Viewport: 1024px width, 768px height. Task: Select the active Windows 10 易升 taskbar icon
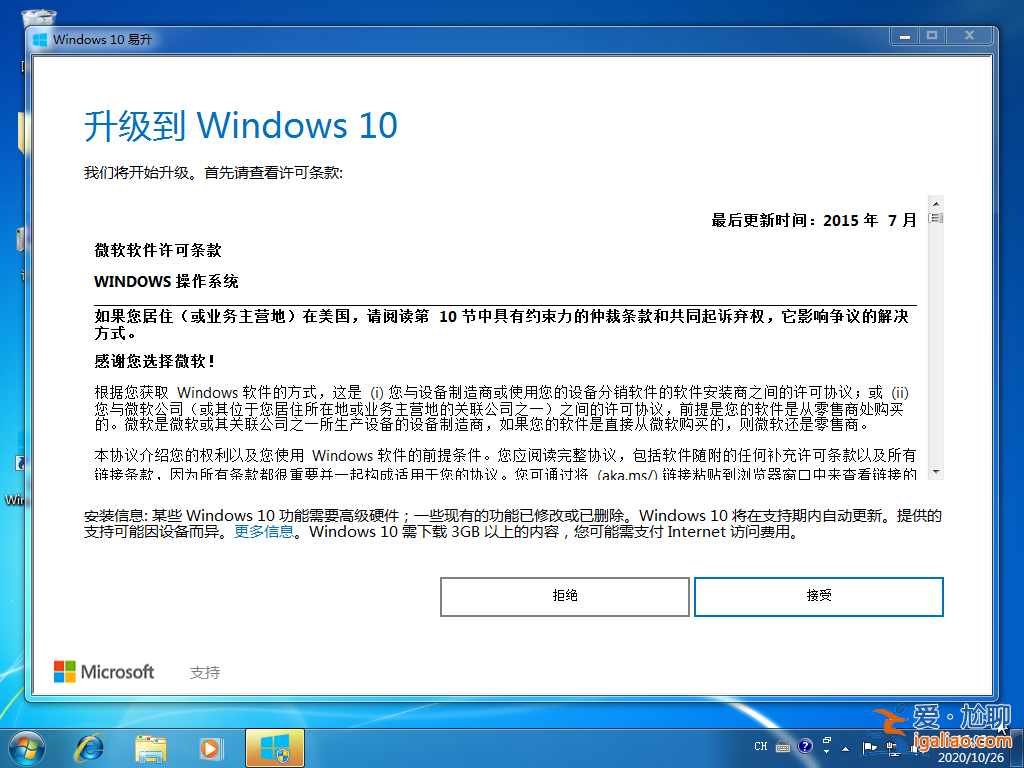(273, 747)
